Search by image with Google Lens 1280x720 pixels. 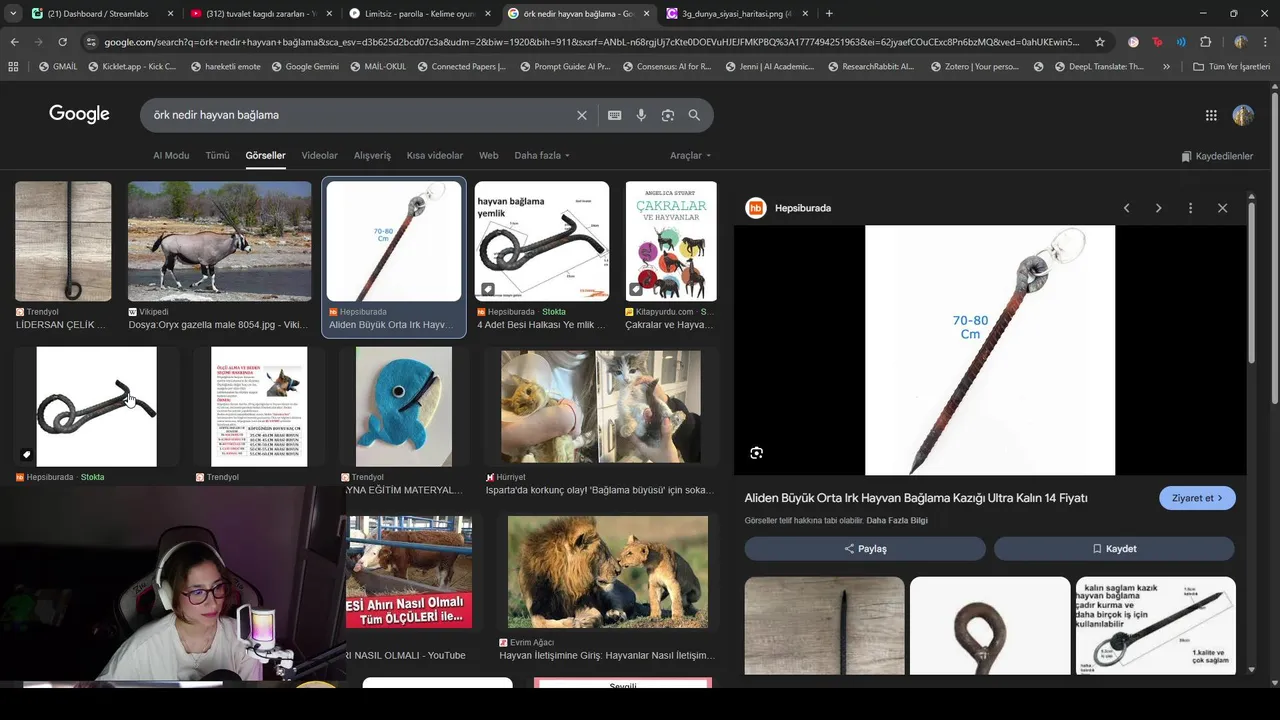click(x=668, y=115)
